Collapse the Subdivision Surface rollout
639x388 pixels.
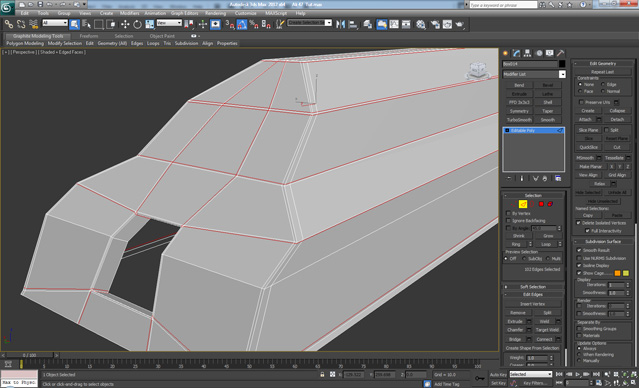point(603,242)
